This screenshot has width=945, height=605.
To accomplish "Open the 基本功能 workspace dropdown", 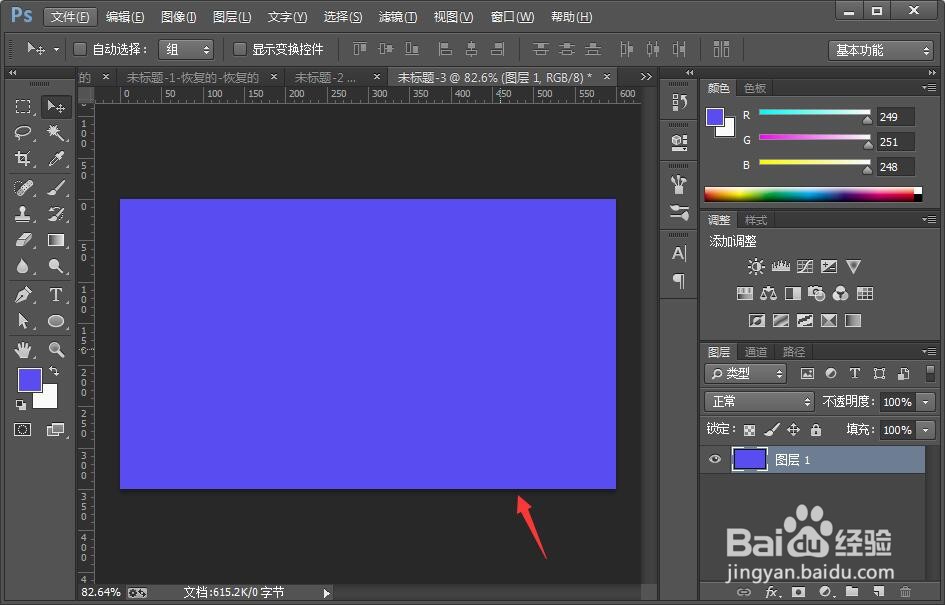I will click(881, 50).
